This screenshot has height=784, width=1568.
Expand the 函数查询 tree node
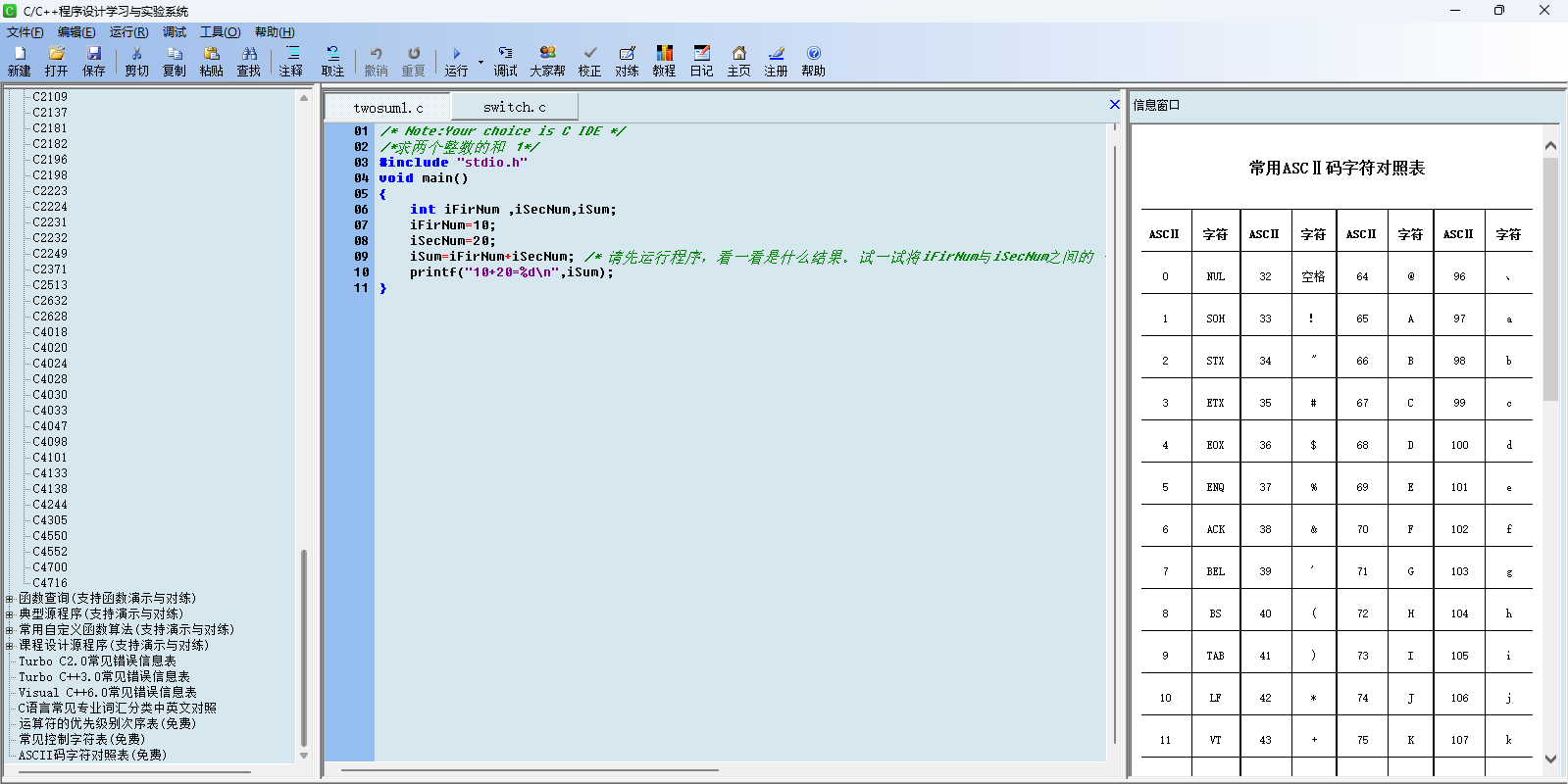(10, 599)
